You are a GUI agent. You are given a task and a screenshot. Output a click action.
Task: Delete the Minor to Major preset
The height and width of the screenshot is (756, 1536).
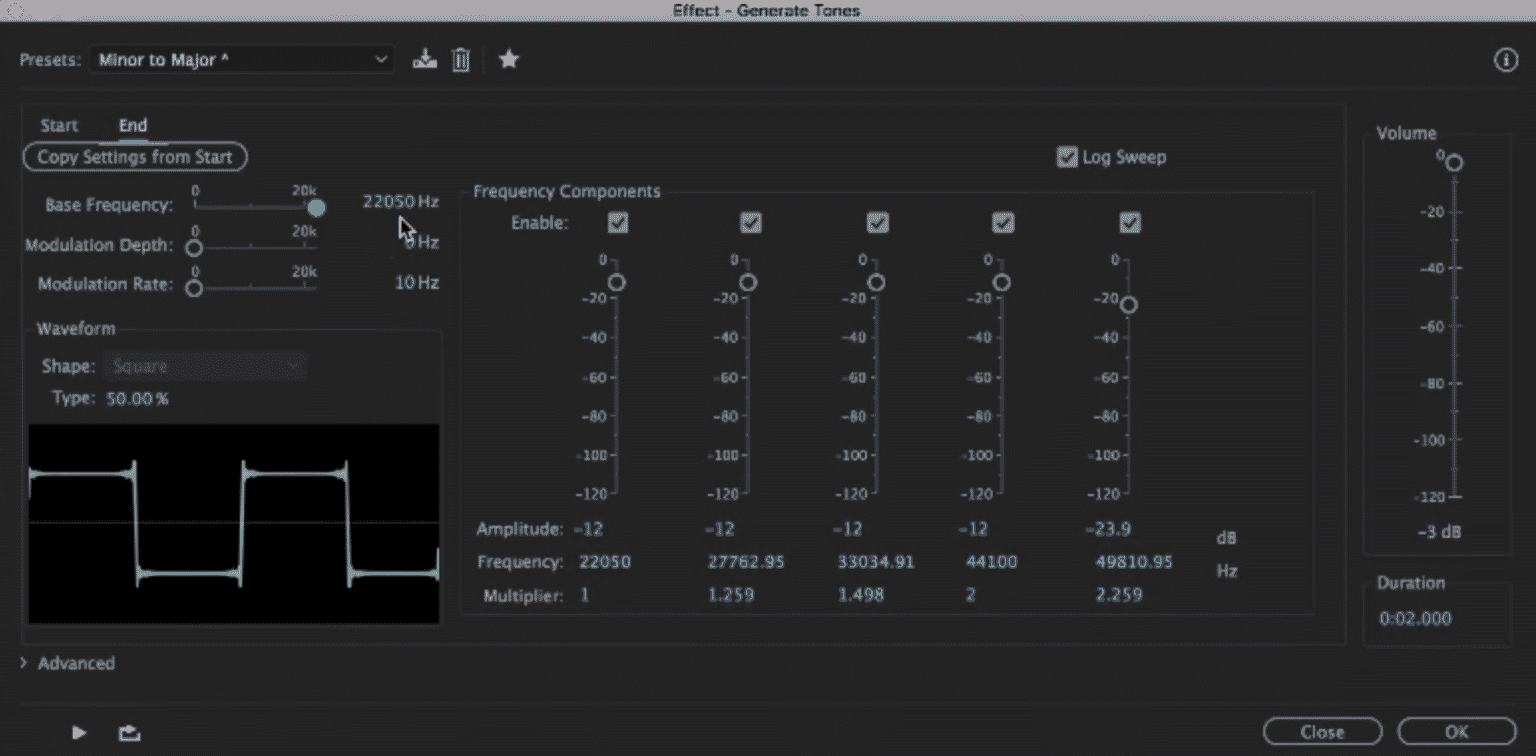(461, 59)
